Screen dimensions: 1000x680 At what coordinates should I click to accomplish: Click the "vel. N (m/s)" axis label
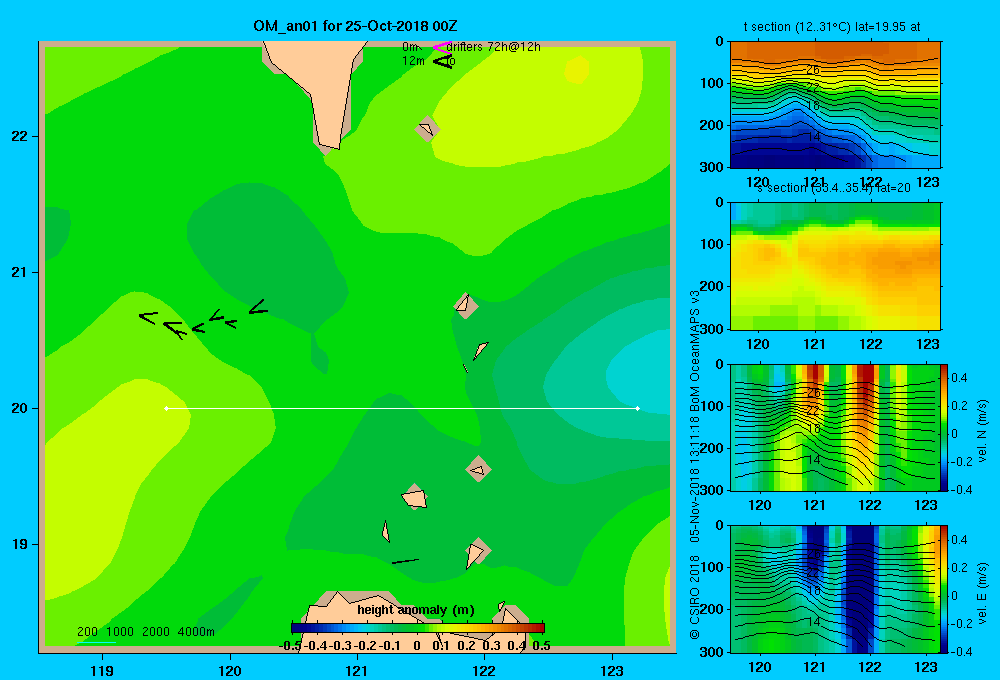pyautogui.click(x=982, y=431)
